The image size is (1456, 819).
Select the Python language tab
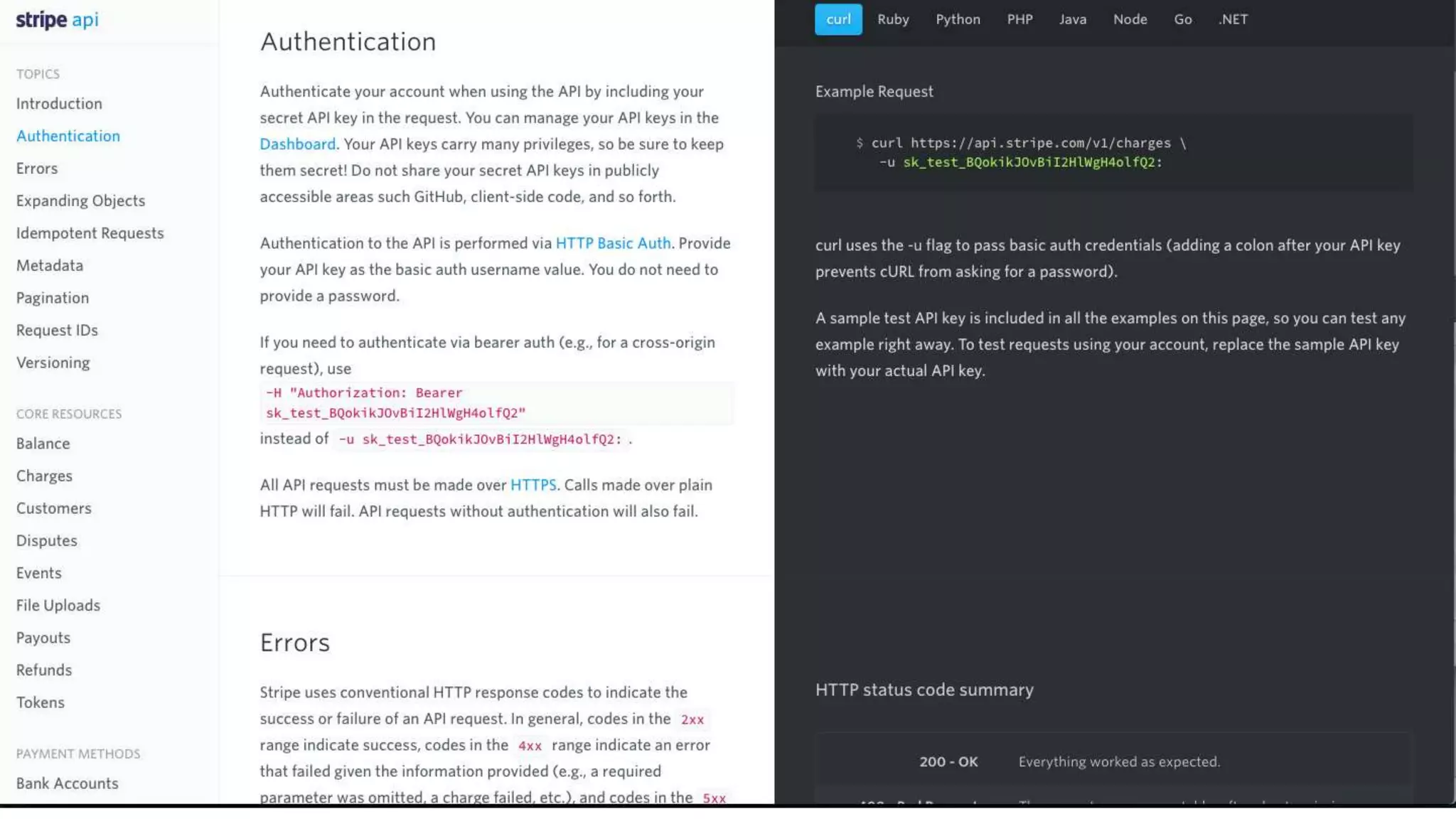[x=958, y=19]
